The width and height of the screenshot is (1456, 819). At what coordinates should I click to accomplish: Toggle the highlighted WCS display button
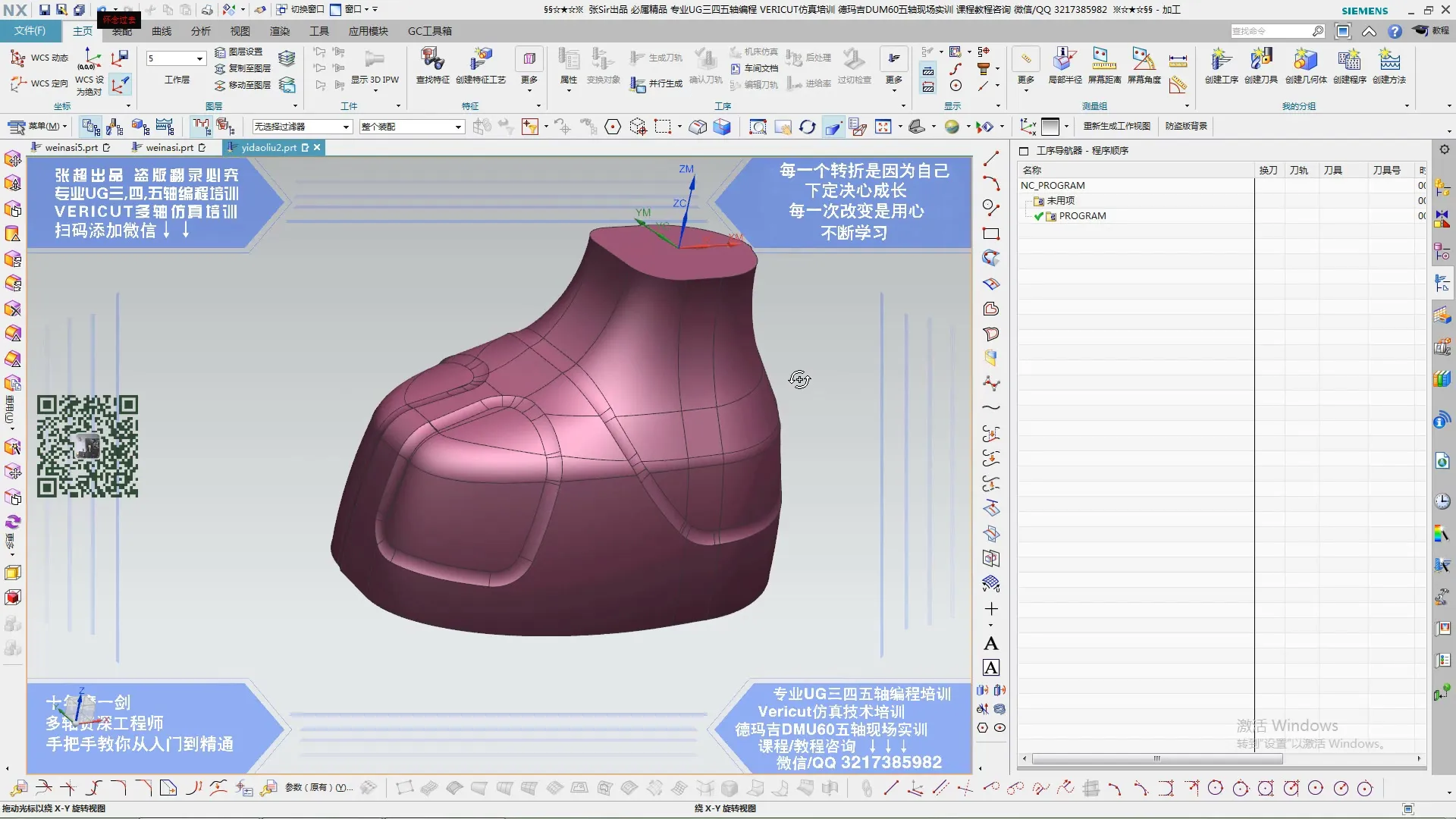120,83
